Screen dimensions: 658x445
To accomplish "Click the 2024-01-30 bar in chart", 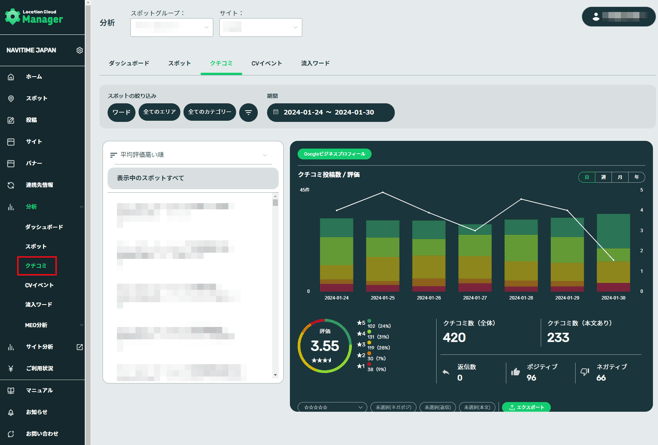I will tap(614, 253).
